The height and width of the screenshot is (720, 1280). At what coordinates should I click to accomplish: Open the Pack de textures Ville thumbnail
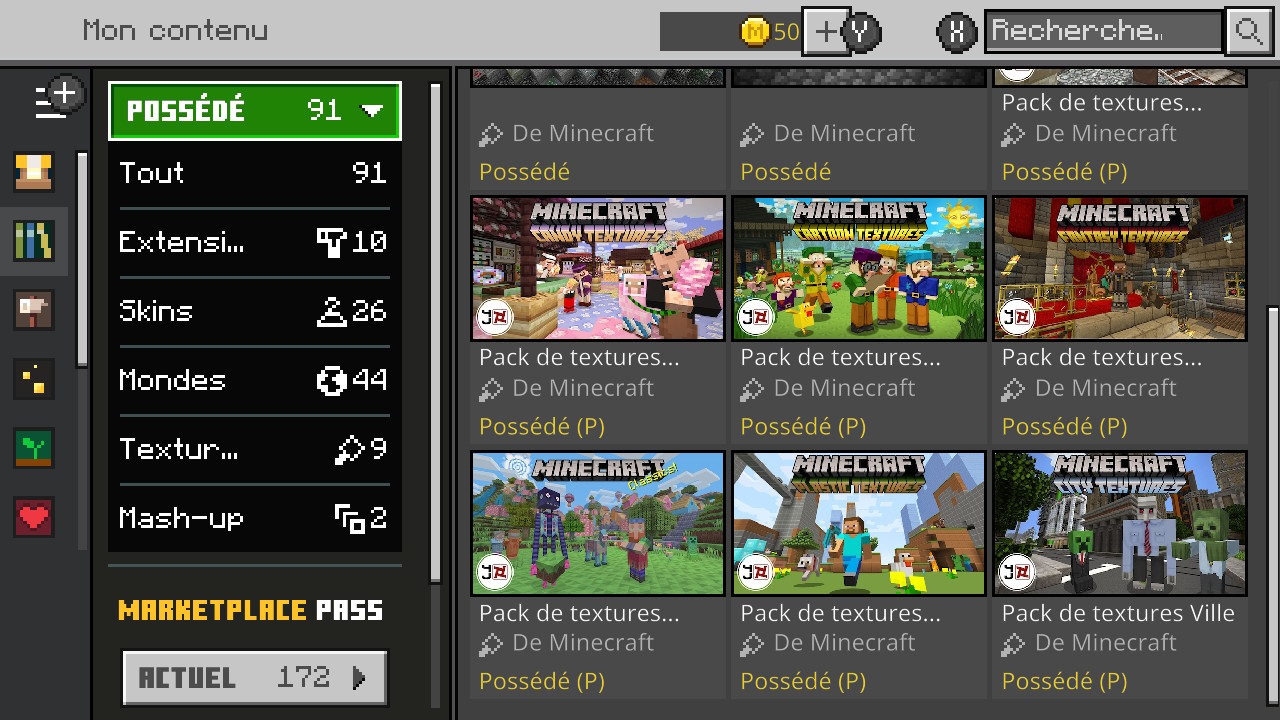pos(1120,523)
